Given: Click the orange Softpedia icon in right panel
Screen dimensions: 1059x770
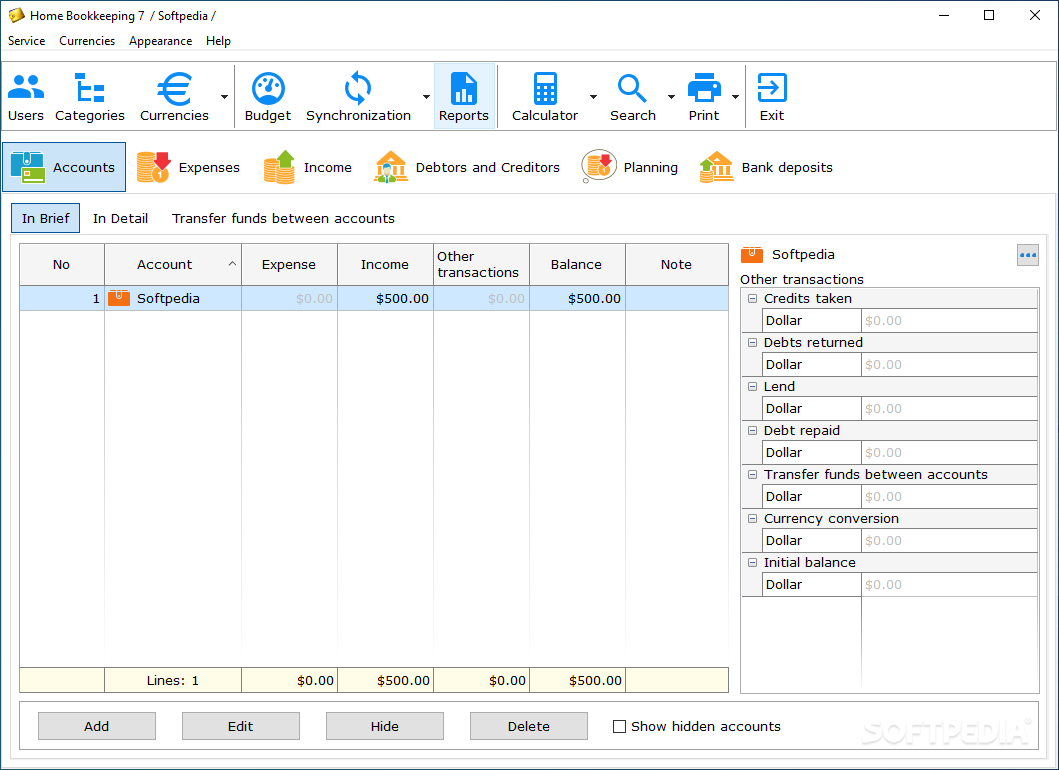Looking at the screenshot, I should (752, 255).
